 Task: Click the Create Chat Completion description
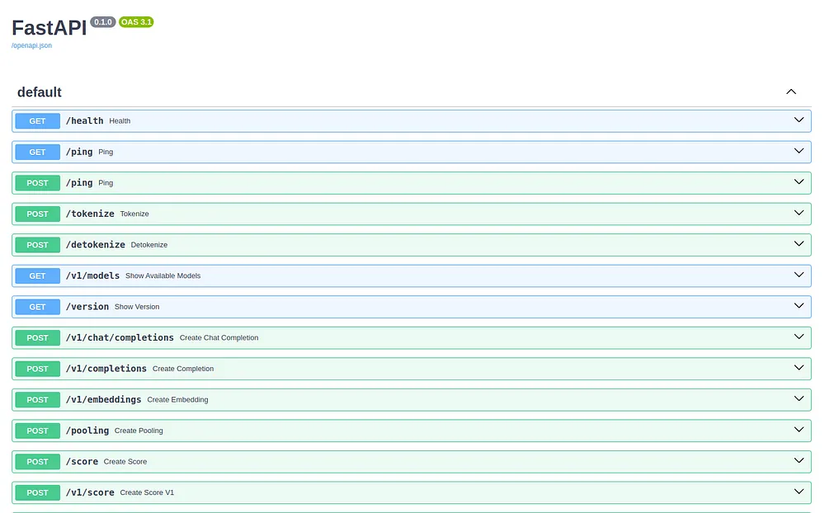coord(219,338)
